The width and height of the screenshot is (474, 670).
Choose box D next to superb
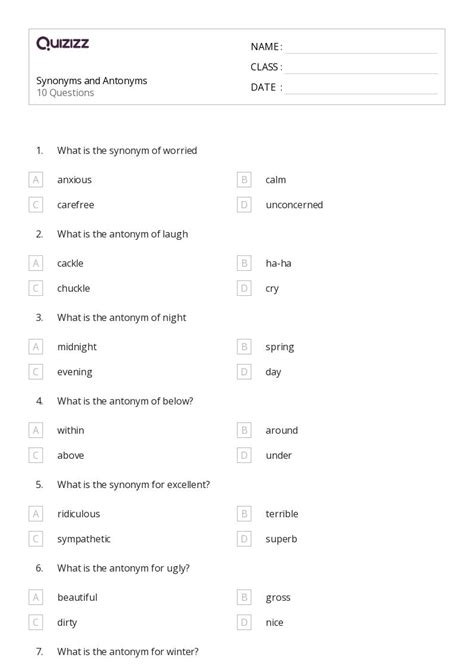(244, 539)
